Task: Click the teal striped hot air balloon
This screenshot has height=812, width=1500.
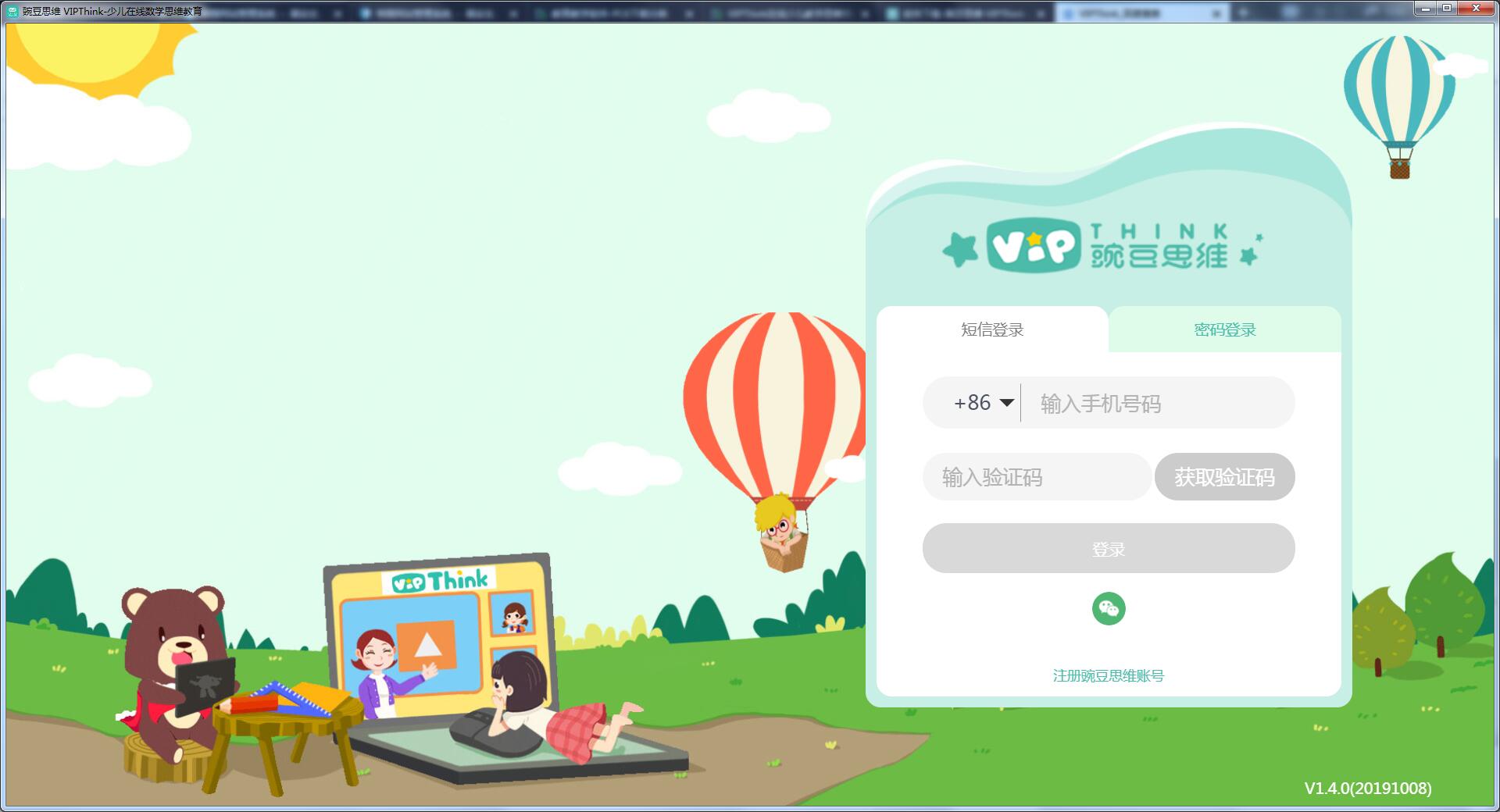Action: click(1399, 94)
